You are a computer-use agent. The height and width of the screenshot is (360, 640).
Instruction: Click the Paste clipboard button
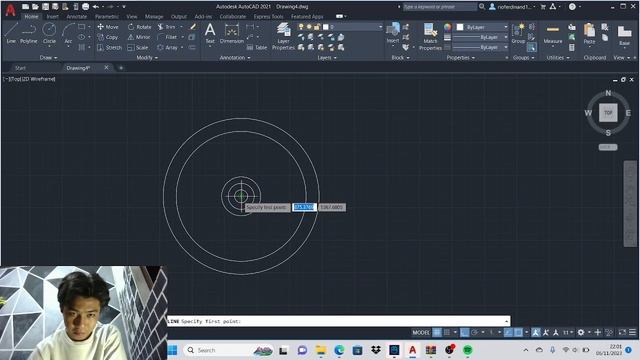click(589, 33)
